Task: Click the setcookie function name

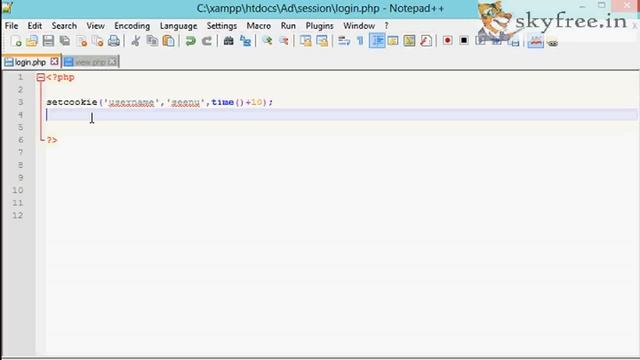Action: (72, 102)
